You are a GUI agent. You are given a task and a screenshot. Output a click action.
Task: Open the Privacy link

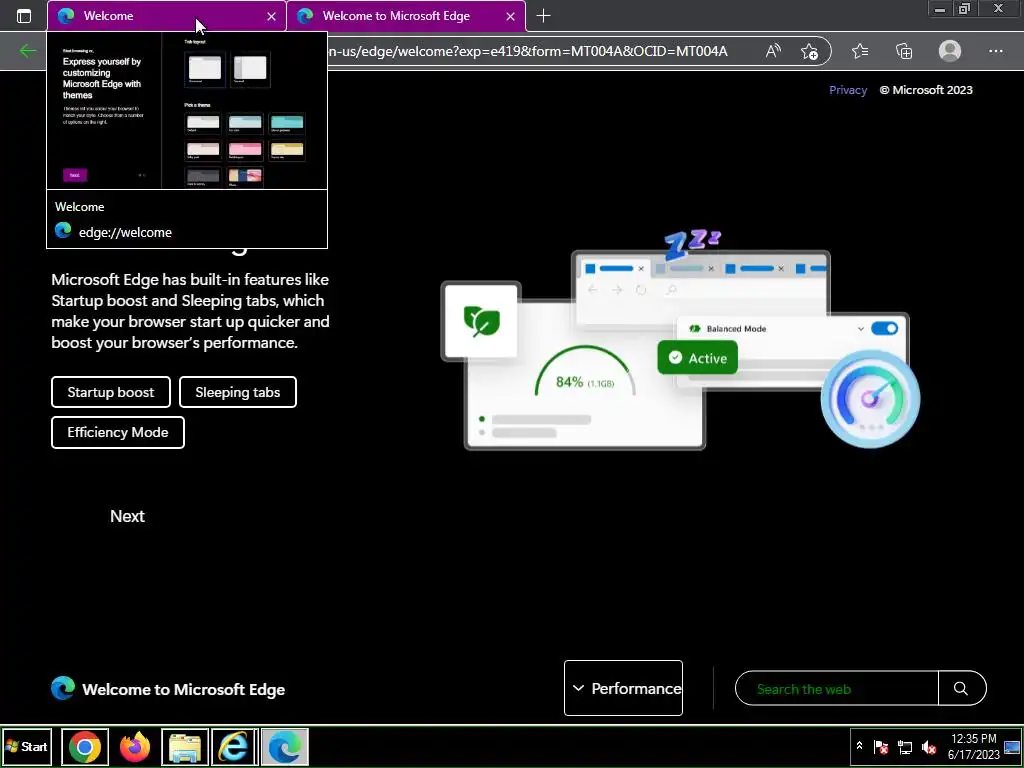tap(848, 90)
